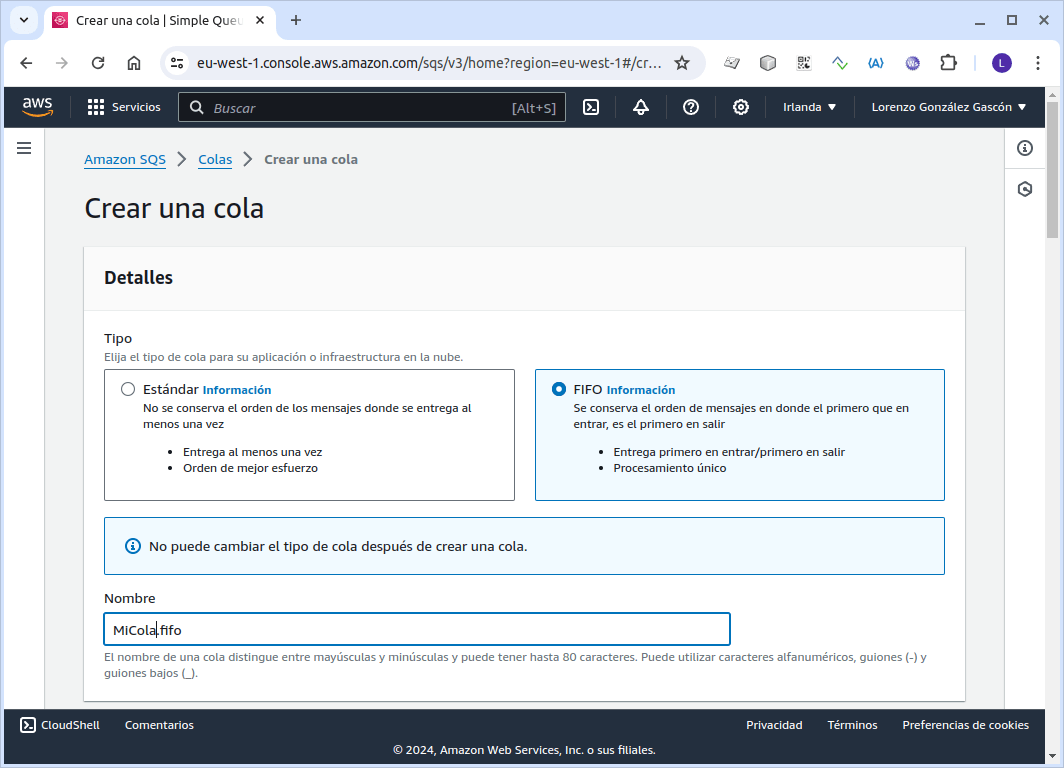
Task: Open Lorenzo González Gascón account menu
Action: 949,107
